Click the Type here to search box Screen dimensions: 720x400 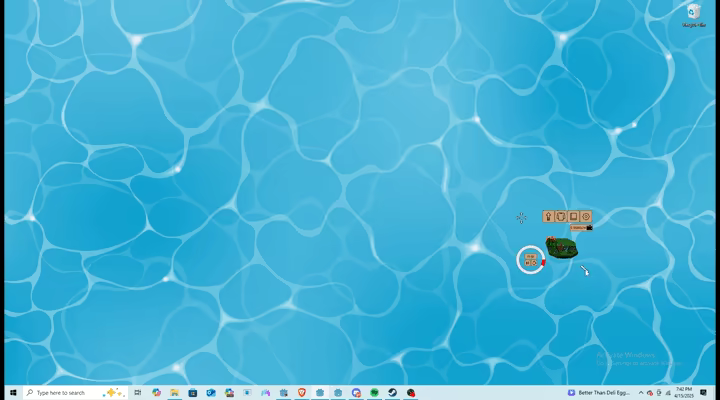[x=75, y=393]
